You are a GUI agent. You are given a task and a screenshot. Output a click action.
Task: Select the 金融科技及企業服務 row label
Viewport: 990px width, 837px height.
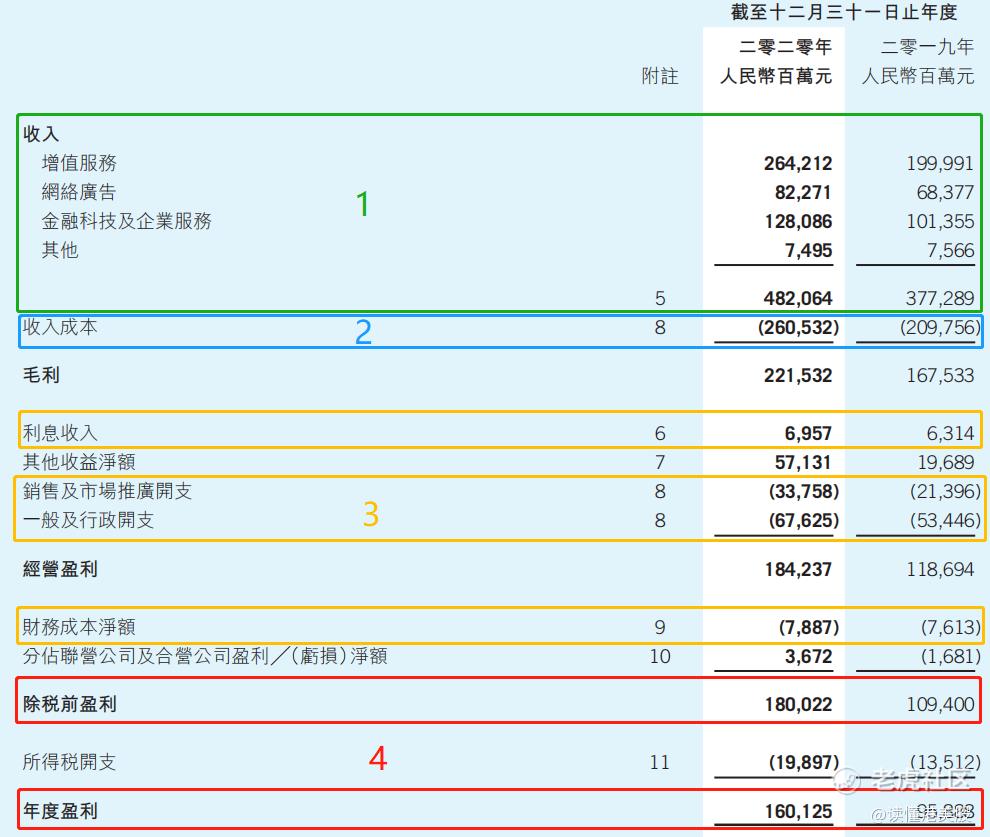pos(126,221)
